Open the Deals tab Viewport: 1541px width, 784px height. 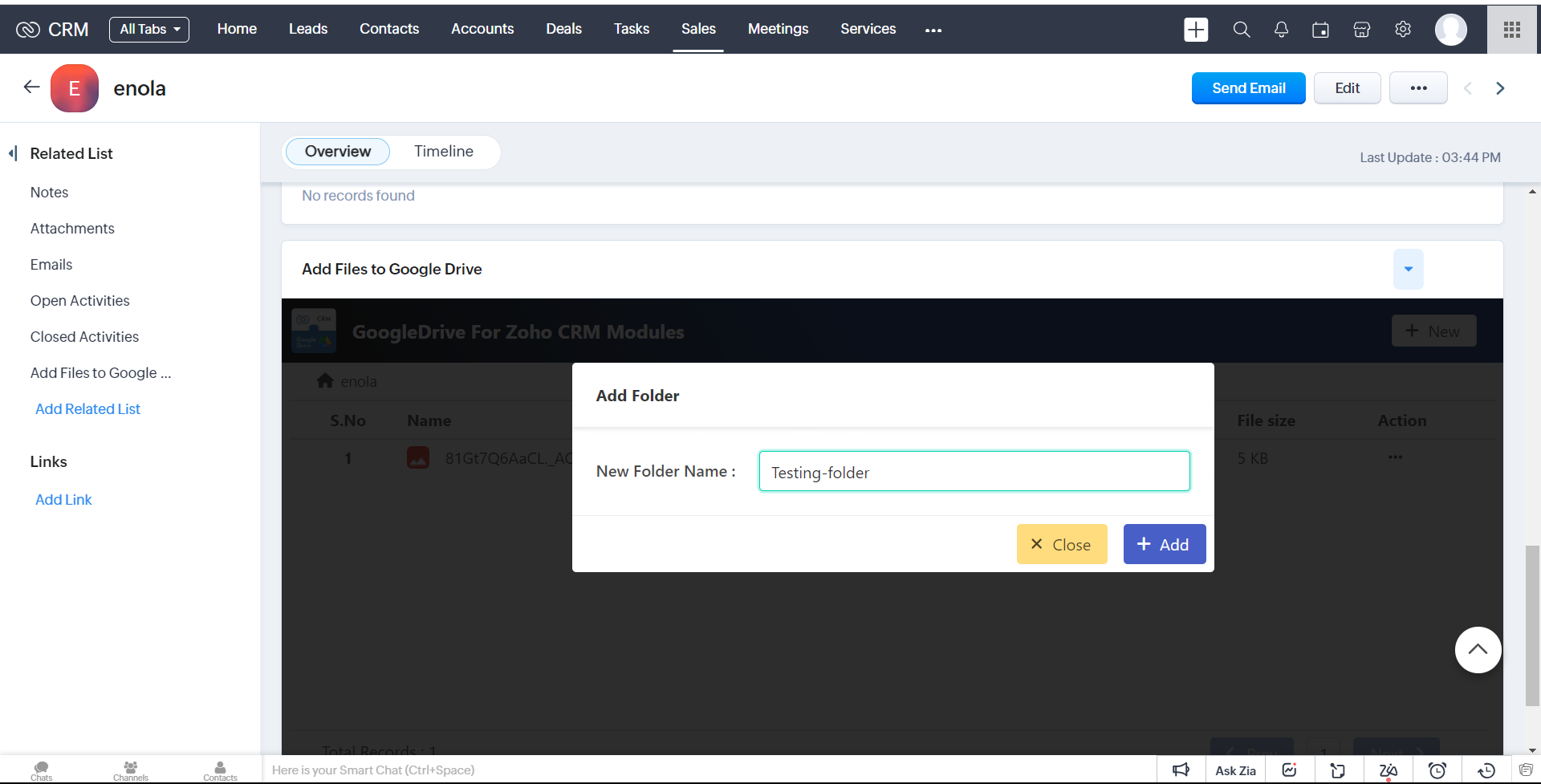tap(563, 29)
